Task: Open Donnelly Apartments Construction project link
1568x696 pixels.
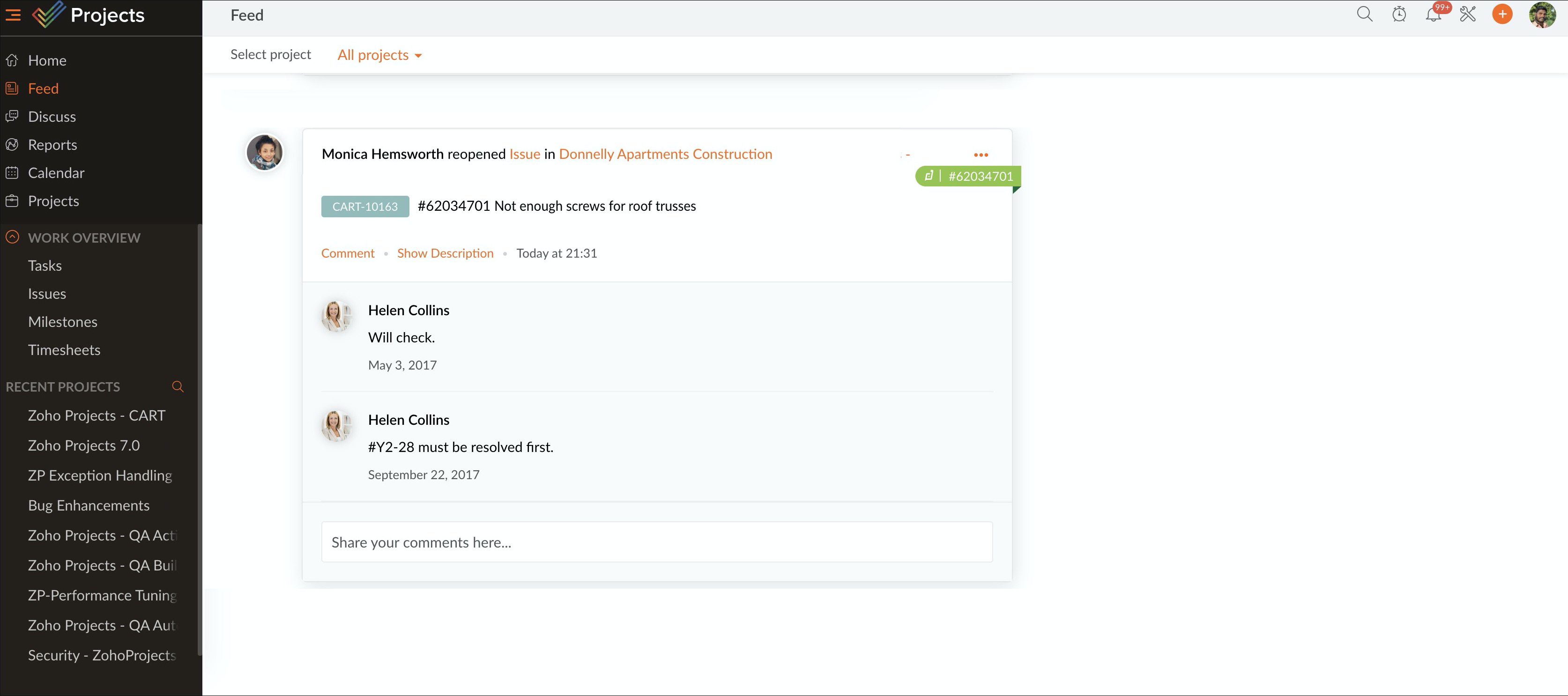Action: tap(665, 154)
